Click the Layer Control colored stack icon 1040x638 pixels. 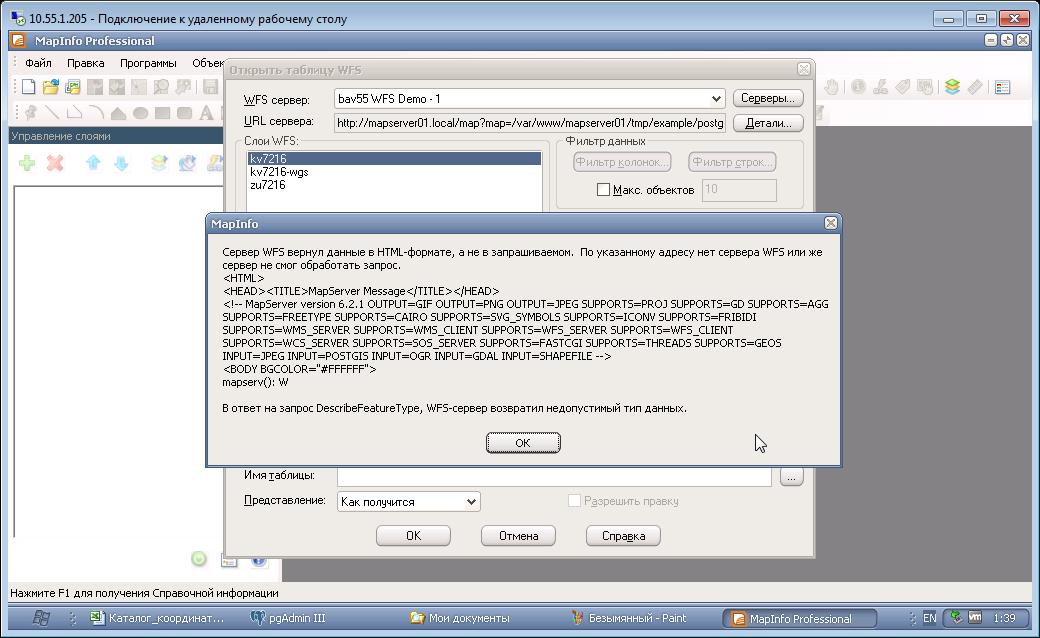click(x=952, y=87)
